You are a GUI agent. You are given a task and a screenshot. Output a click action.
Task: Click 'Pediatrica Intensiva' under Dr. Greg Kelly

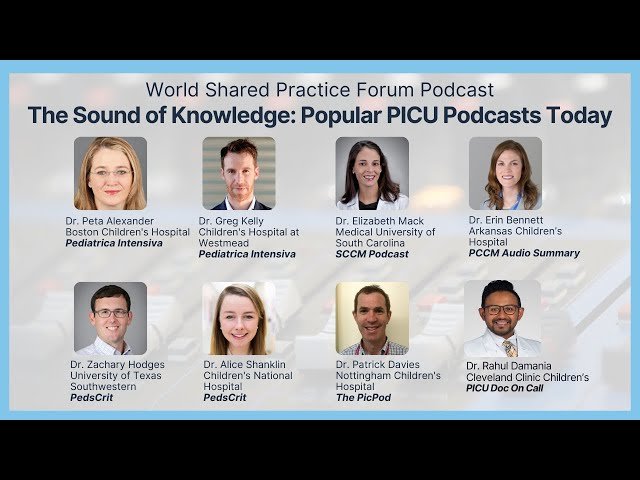(x=247, y=254)
